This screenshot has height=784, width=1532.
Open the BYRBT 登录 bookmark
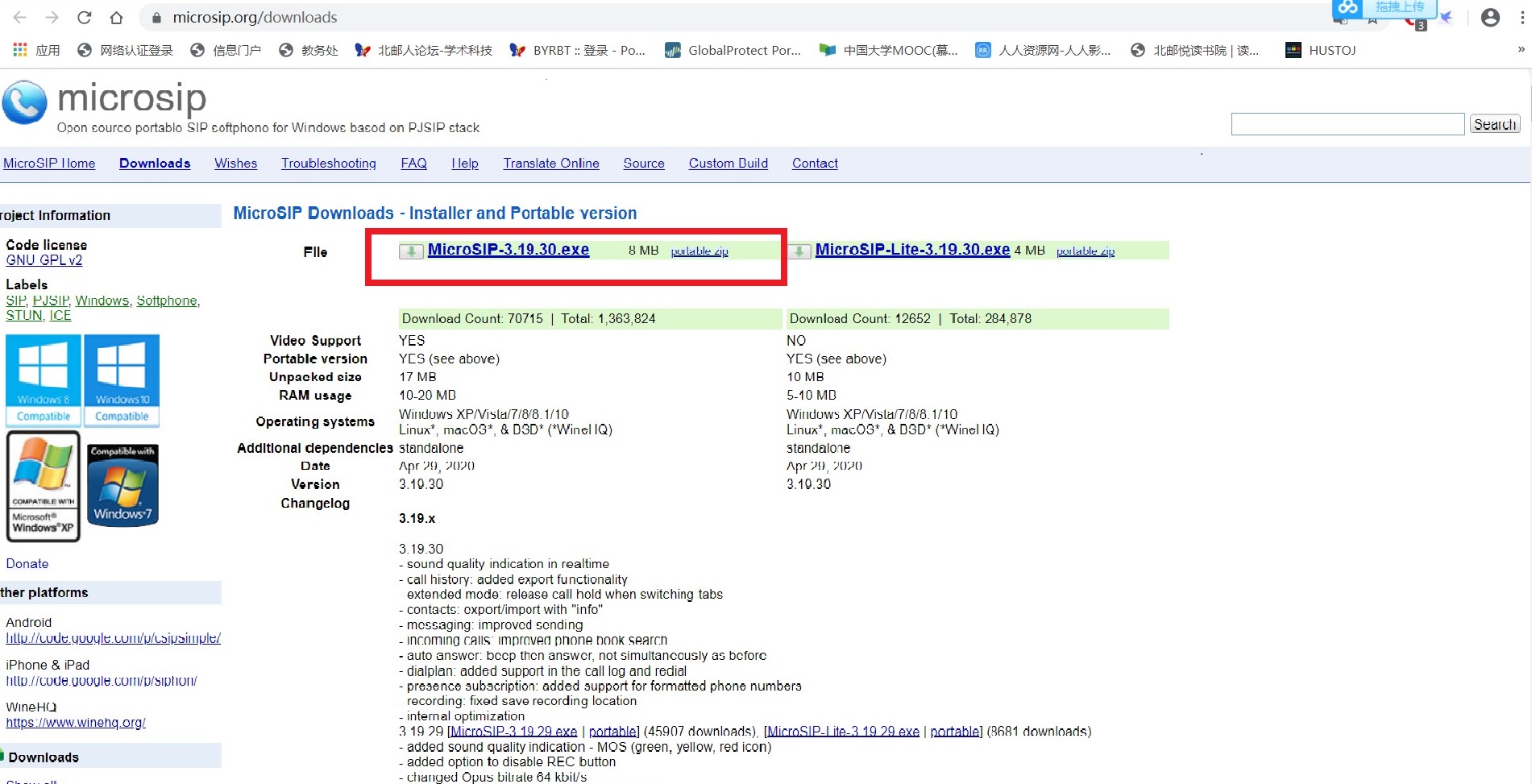(577, 50)
